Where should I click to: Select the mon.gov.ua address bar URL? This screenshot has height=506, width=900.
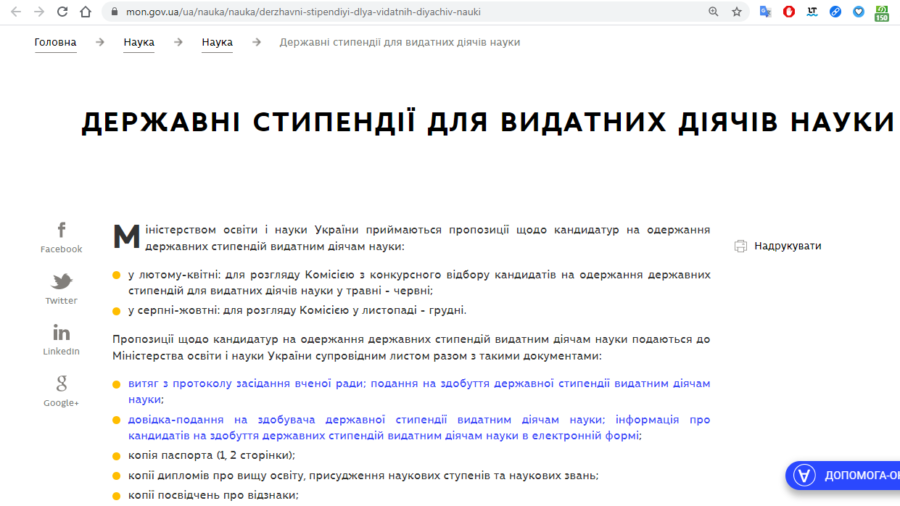[303, 11]
